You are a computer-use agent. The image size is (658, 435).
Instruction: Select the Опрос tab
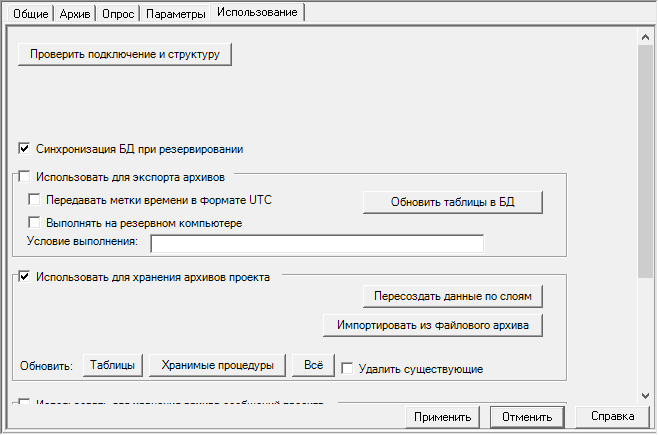click(118, 13)
